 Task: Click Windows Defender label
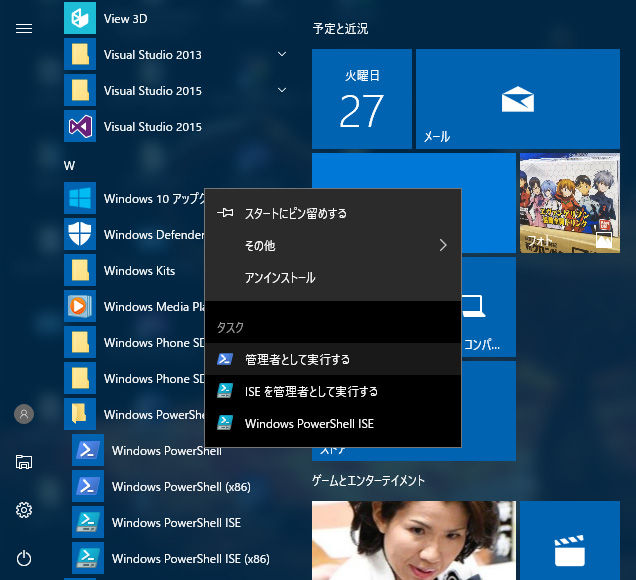coord(154,234)
